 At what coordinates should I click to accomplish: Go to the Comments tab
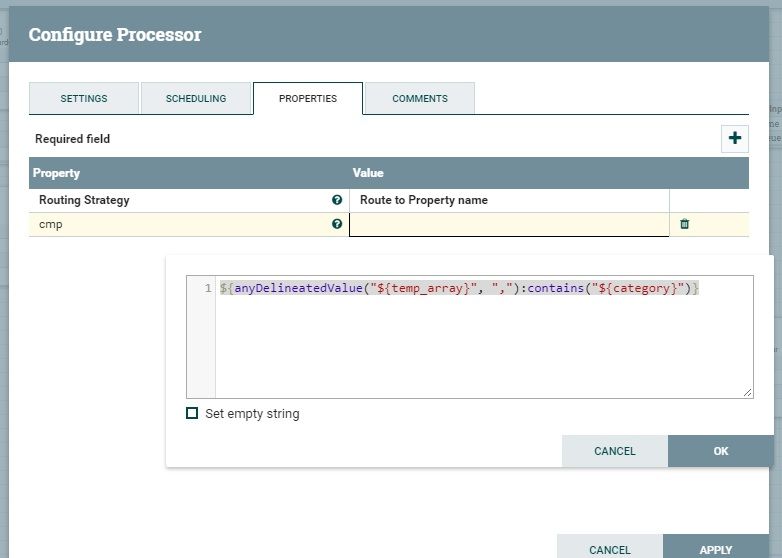click(420, 99)
